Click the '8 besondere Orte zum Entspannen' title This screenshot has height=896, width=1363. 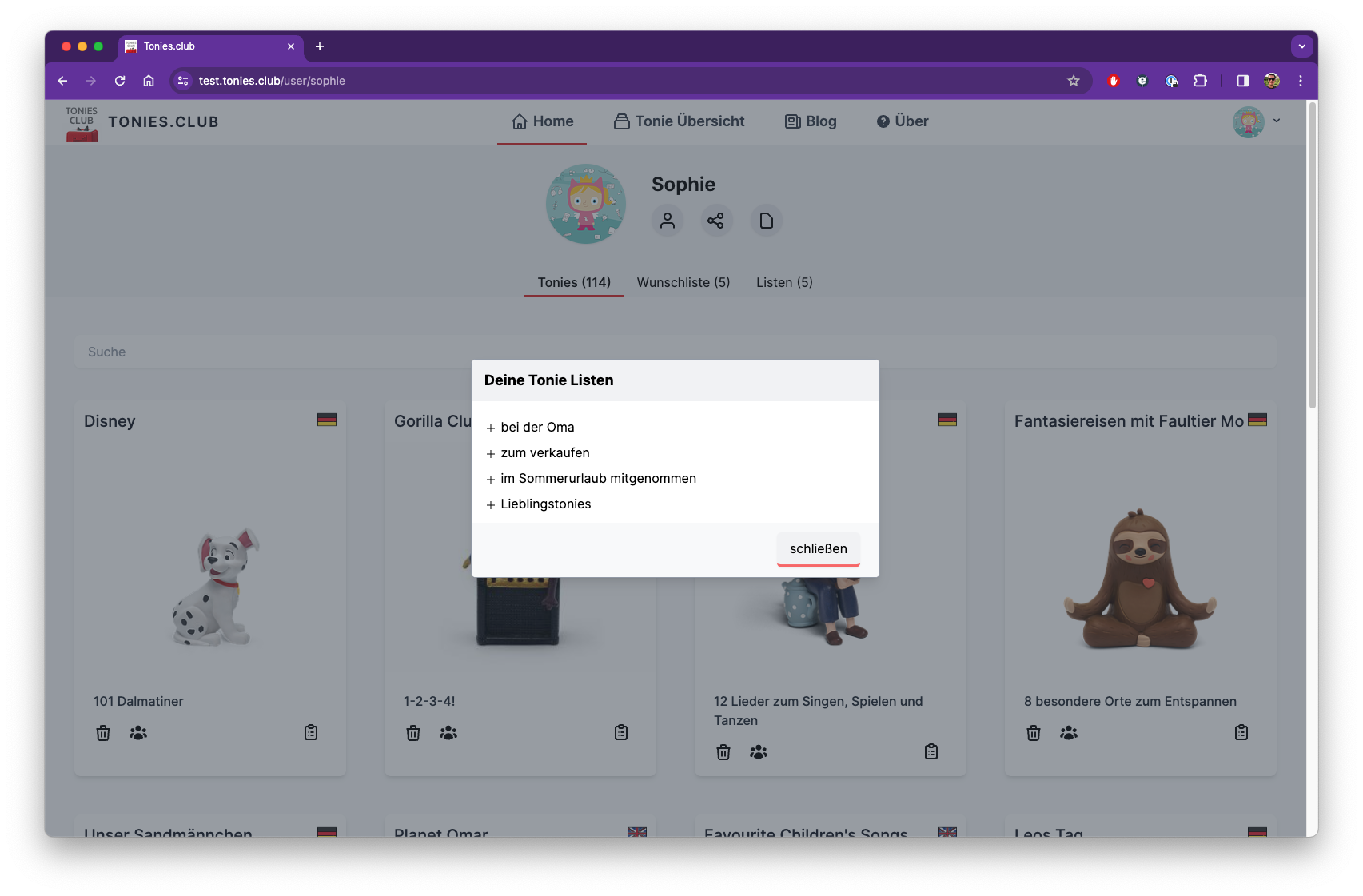(x=1130, y=701)
